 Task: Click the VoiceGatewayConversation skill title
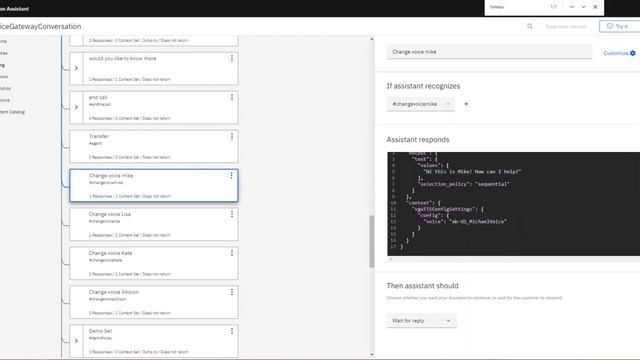coord(40,27)
